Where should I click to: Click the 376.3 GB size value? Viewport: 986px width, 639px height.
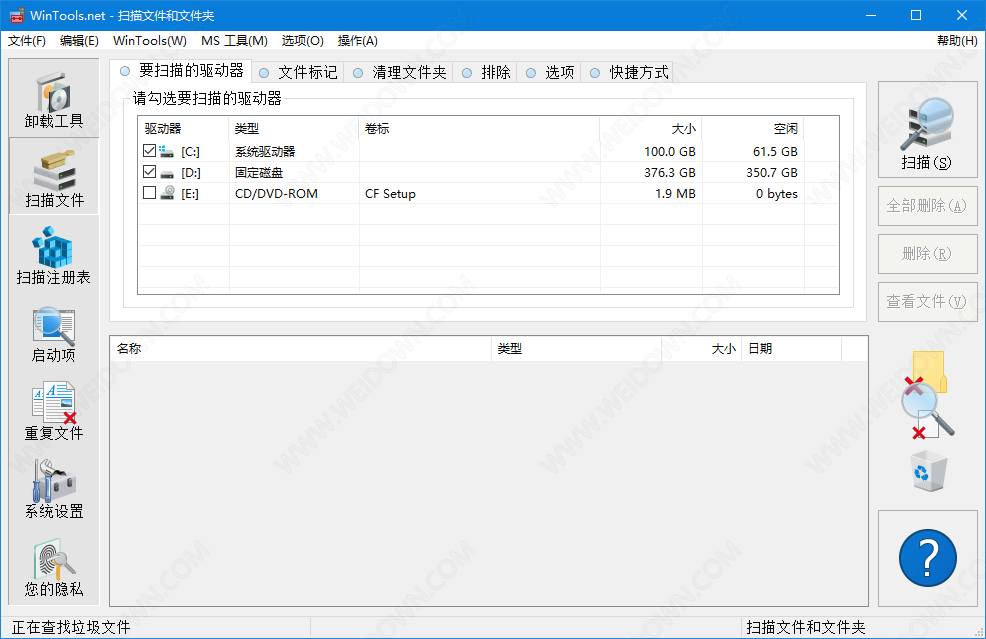(x=670, y=172)
